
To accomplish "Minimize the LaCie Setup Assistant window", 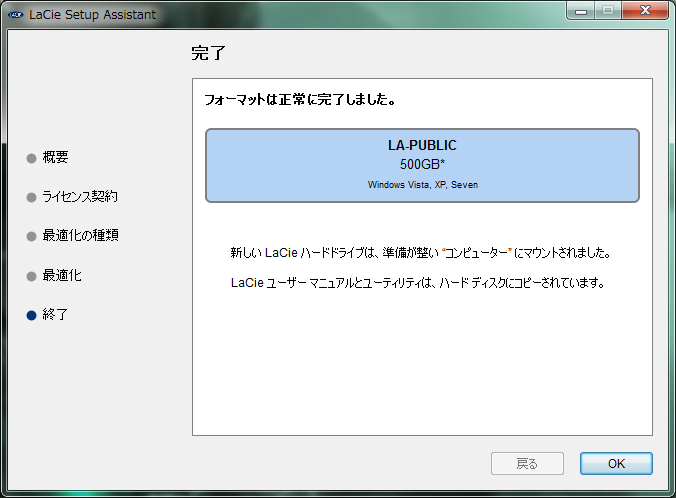I will tap(581, 11).
